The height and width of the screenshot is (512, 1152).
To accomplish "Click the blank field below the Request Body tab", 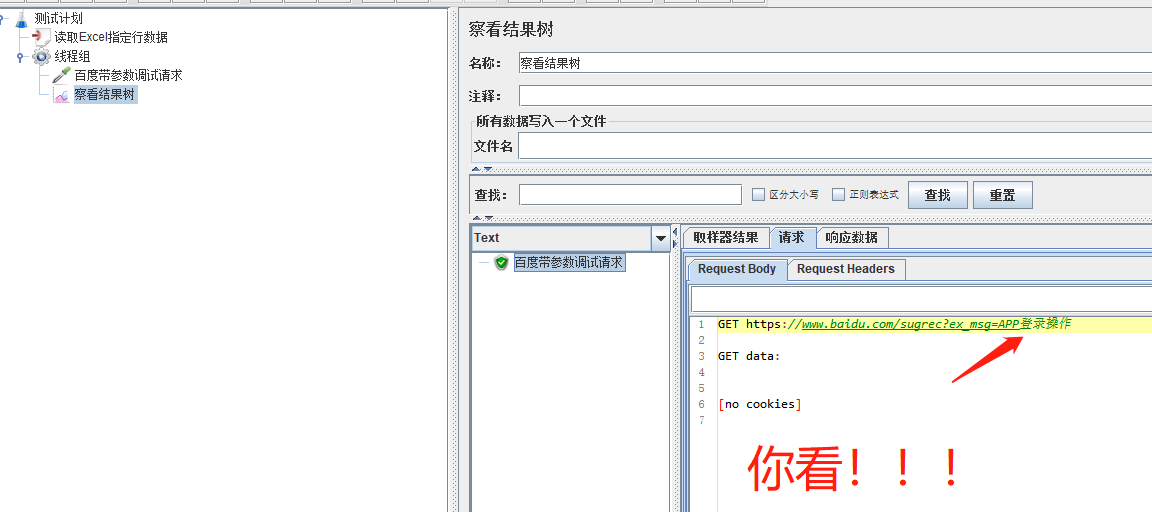I will coord(921,300).
